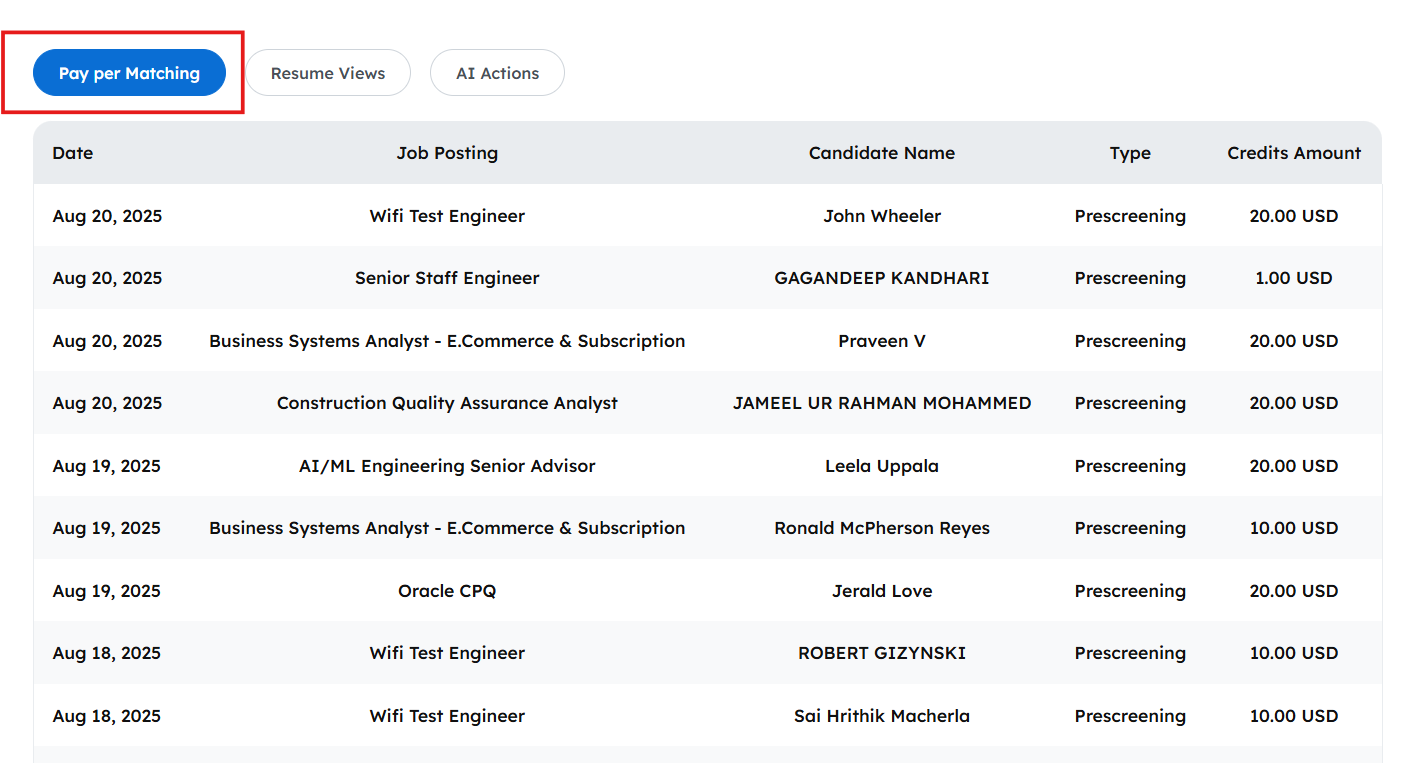Select candidate Ronald McPherson Reyes
This screenshot has height=763, width=1402.
pyautogui.click(x=881, y=528)
